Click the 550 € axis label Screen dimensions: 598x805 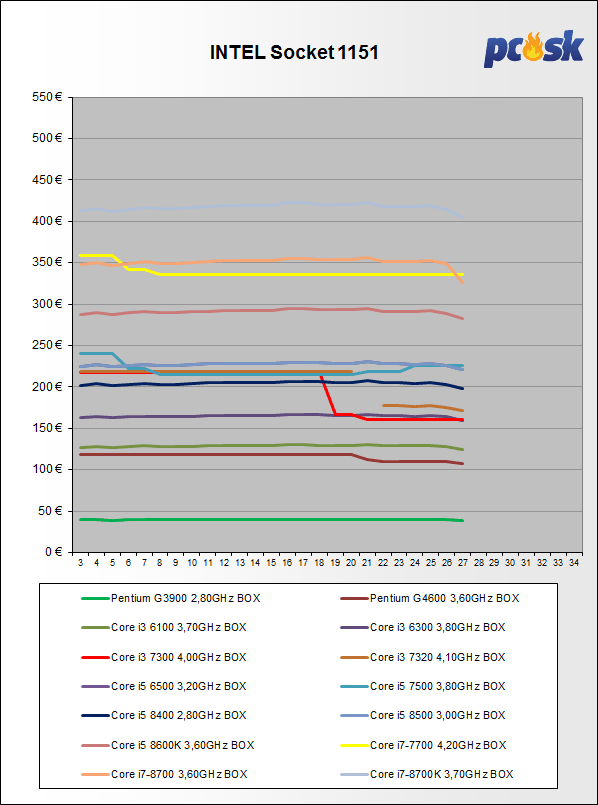[x=48, y=97]
